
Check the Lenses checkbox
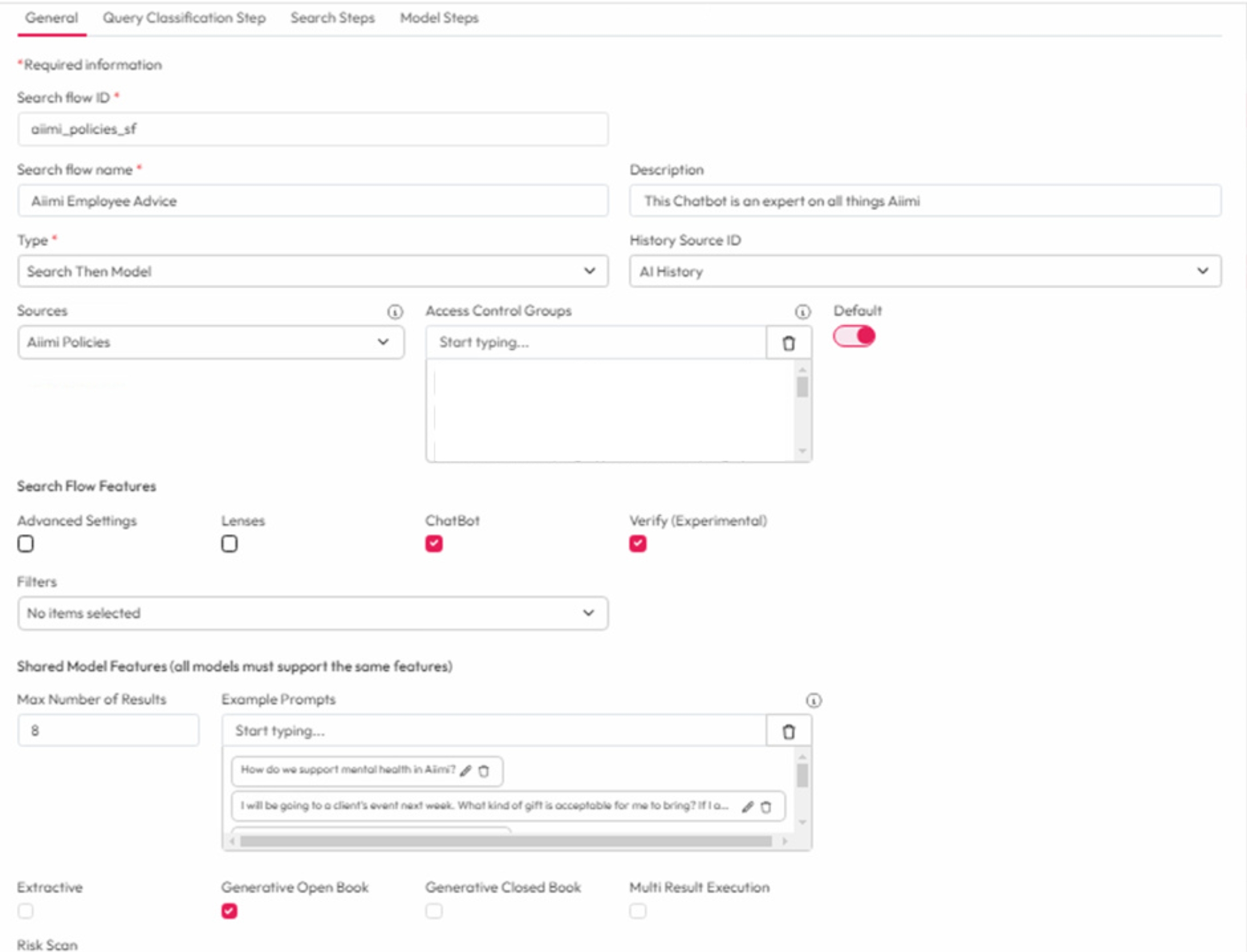[229, 544]
